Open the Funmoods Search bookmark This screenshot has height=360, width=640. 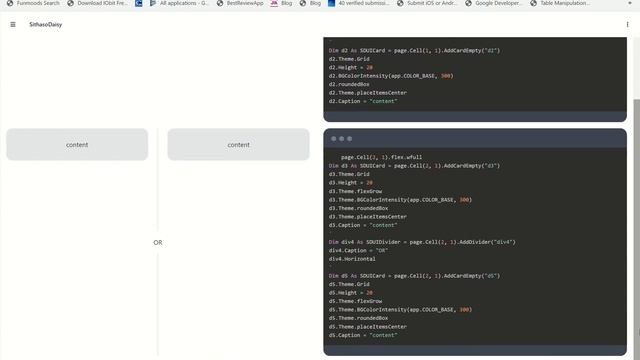33,3
